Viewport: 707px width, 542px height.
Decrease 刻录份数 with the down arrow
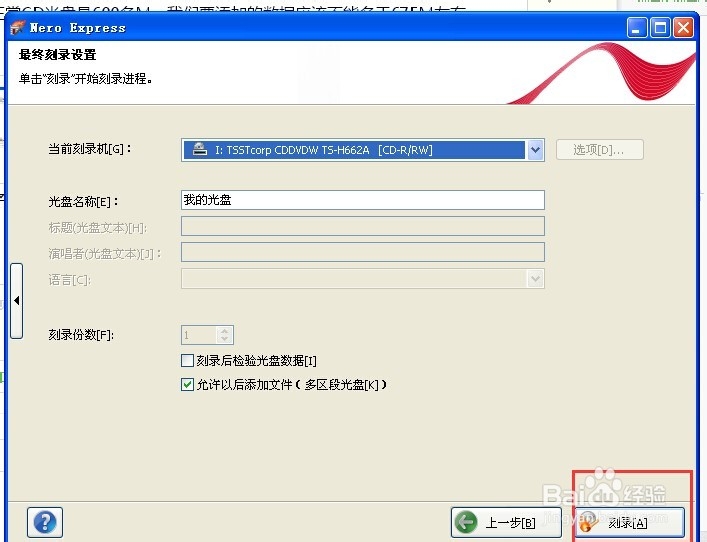click(x=225, y=339)
